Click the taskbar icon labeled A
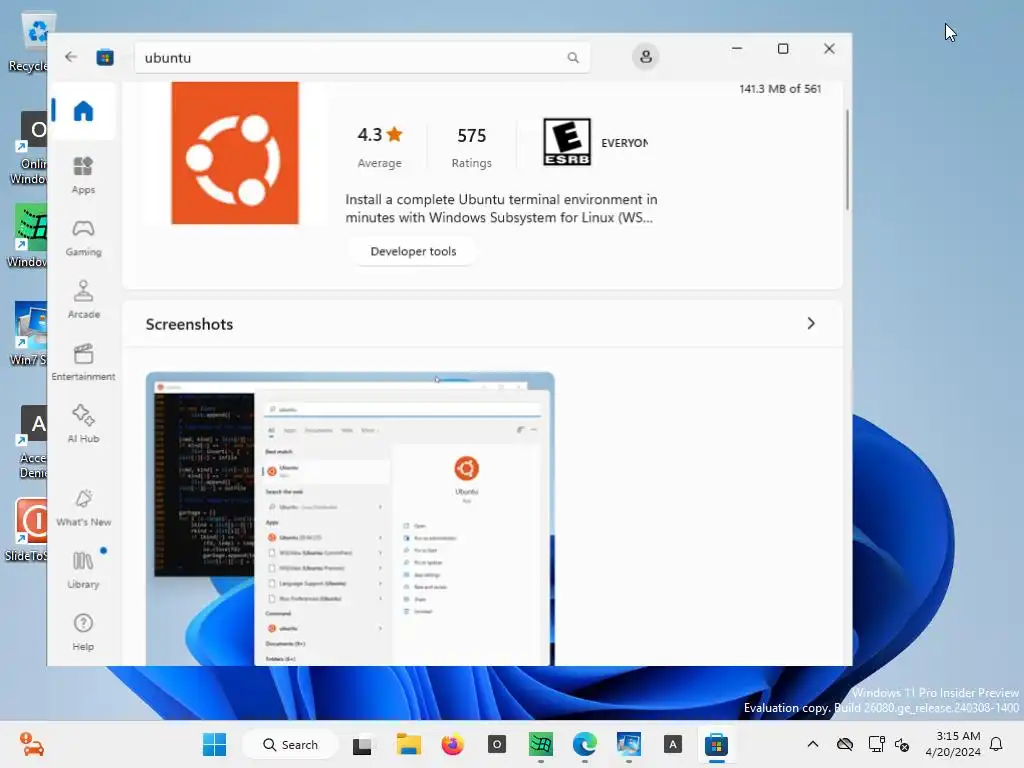The width and height of the screenshot is (1024, 768). click(x=673, y=744)
